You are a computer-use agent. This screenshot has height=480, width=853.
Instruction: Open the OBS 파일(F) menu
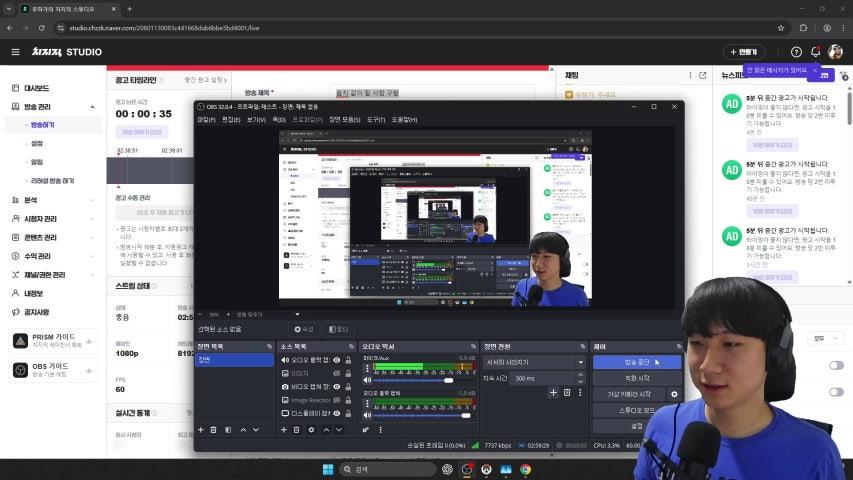point(206,120)
